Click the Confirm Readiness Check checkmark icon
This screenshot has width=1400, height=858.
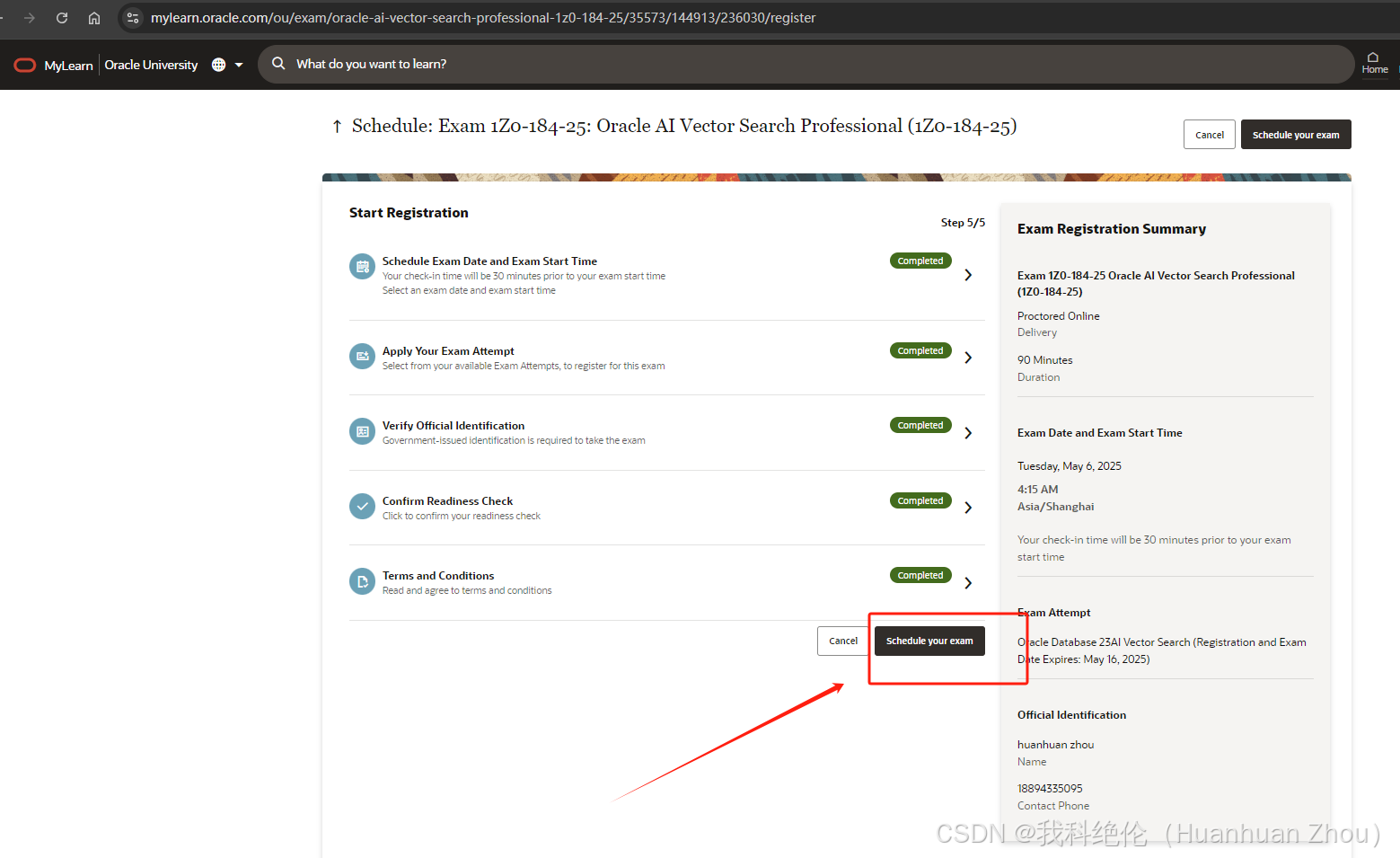coord(362,507)
